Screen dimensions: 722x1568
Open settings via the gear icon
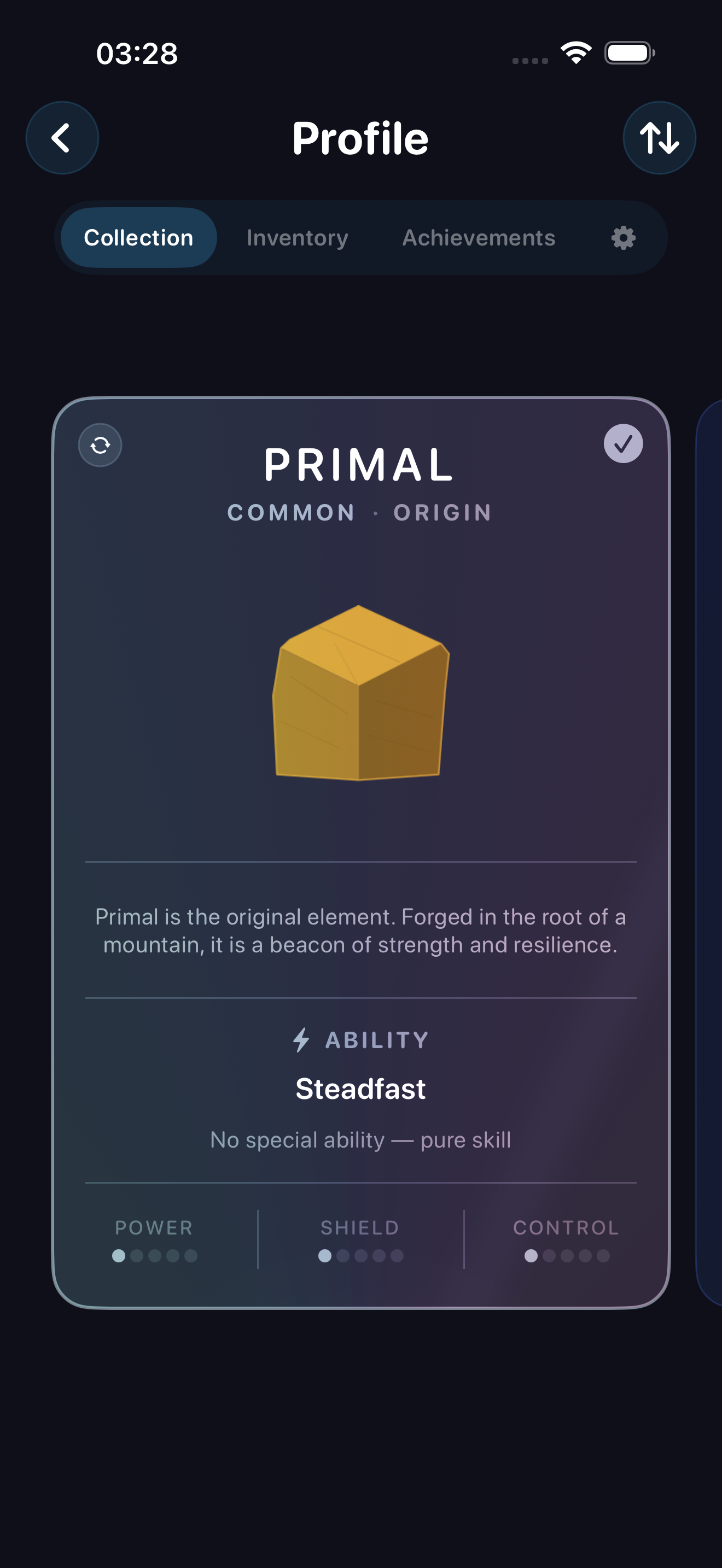coord(624,237)
